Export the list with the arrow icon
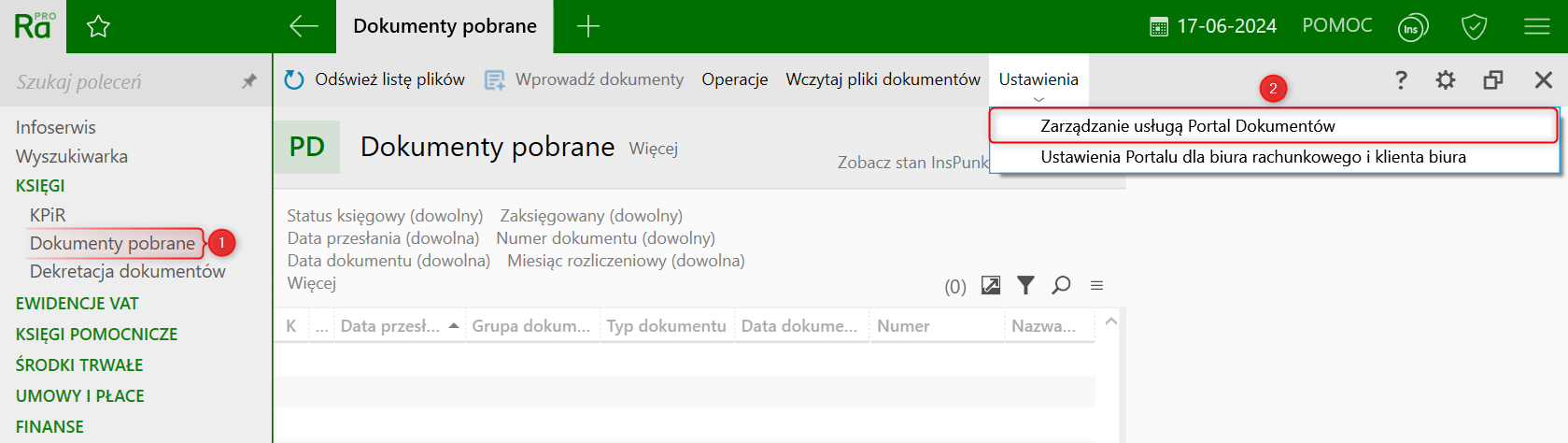Image resolution: width=1568 pixels, height=443 pixels. click(991, 285)
